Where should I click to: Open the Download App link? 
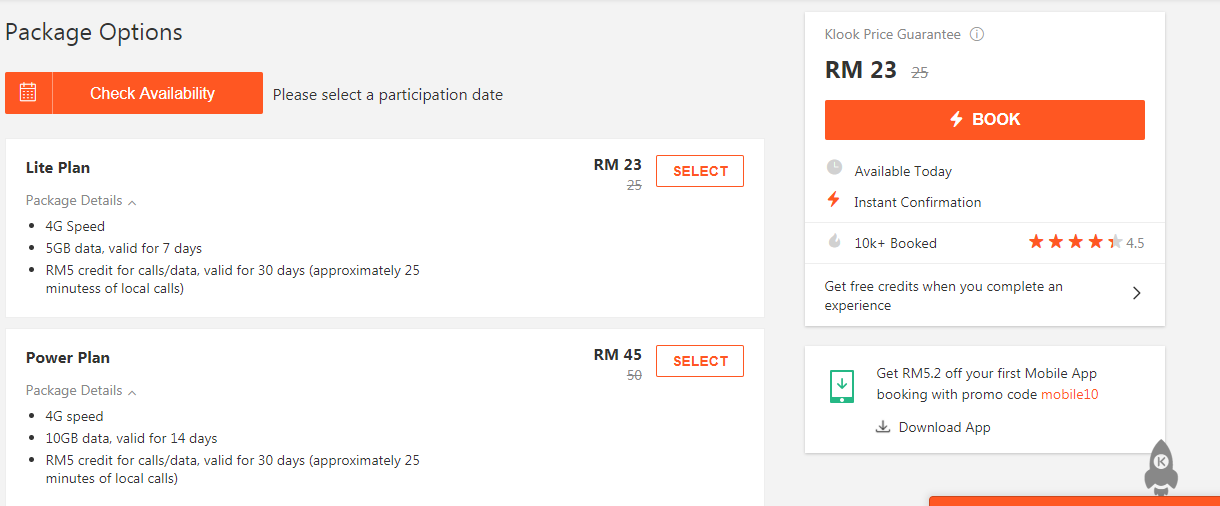click(x=944, y=427)
